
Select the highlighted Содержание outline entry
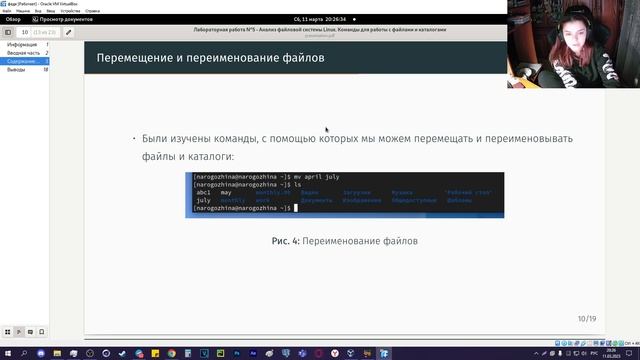pos(24,61)
